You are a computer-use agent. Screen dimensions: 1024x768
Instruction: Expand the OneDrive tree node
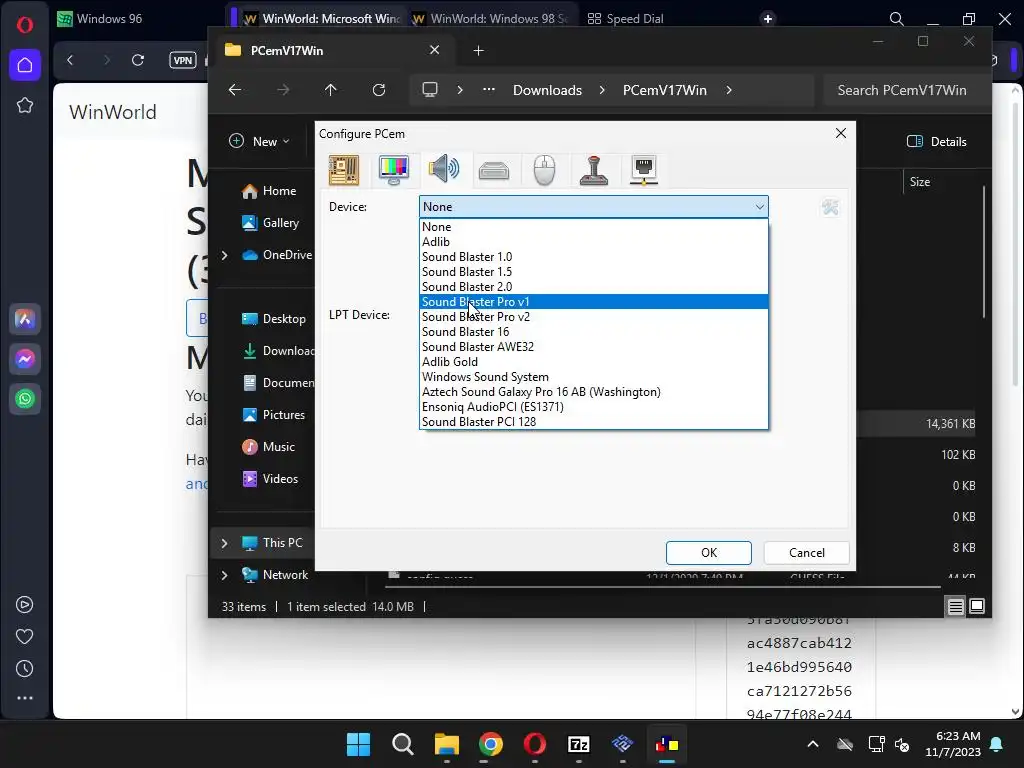tap(224, 255)
